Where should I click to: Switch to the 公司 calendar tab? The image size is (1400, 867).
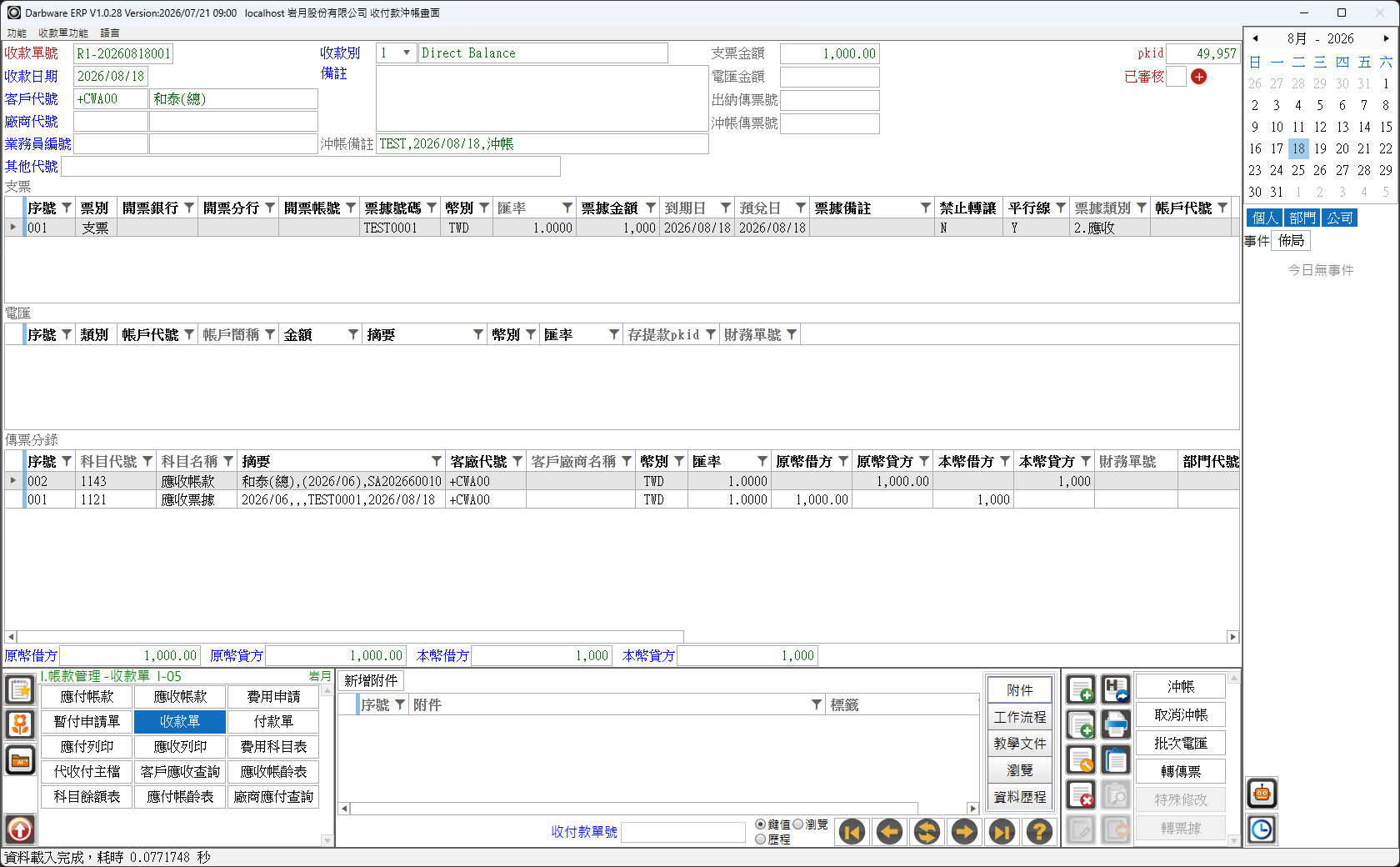click(x=1340, y=218)
